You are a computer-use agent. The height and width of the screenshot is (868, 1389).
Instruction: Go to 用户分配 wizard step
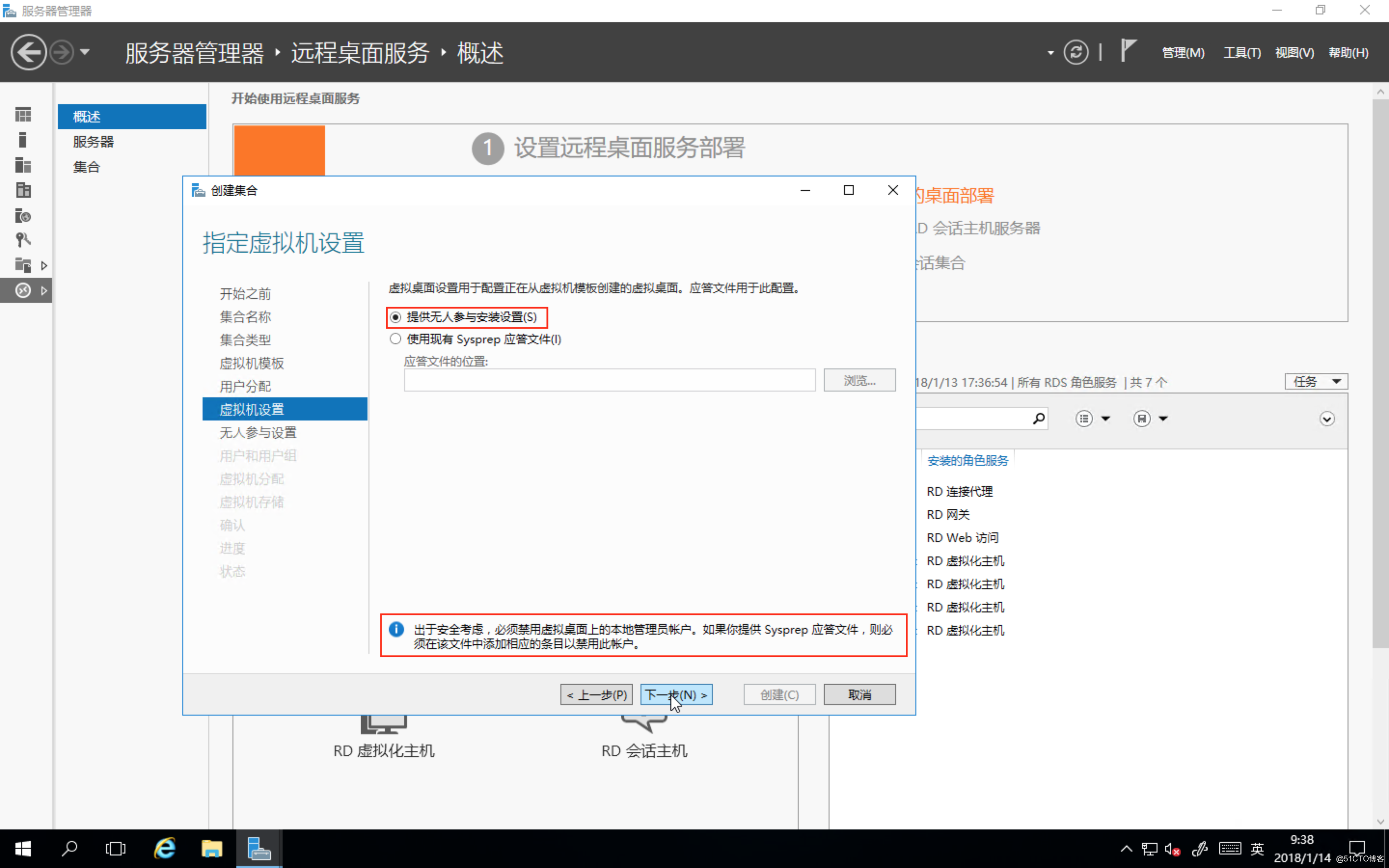pos(245,386)
